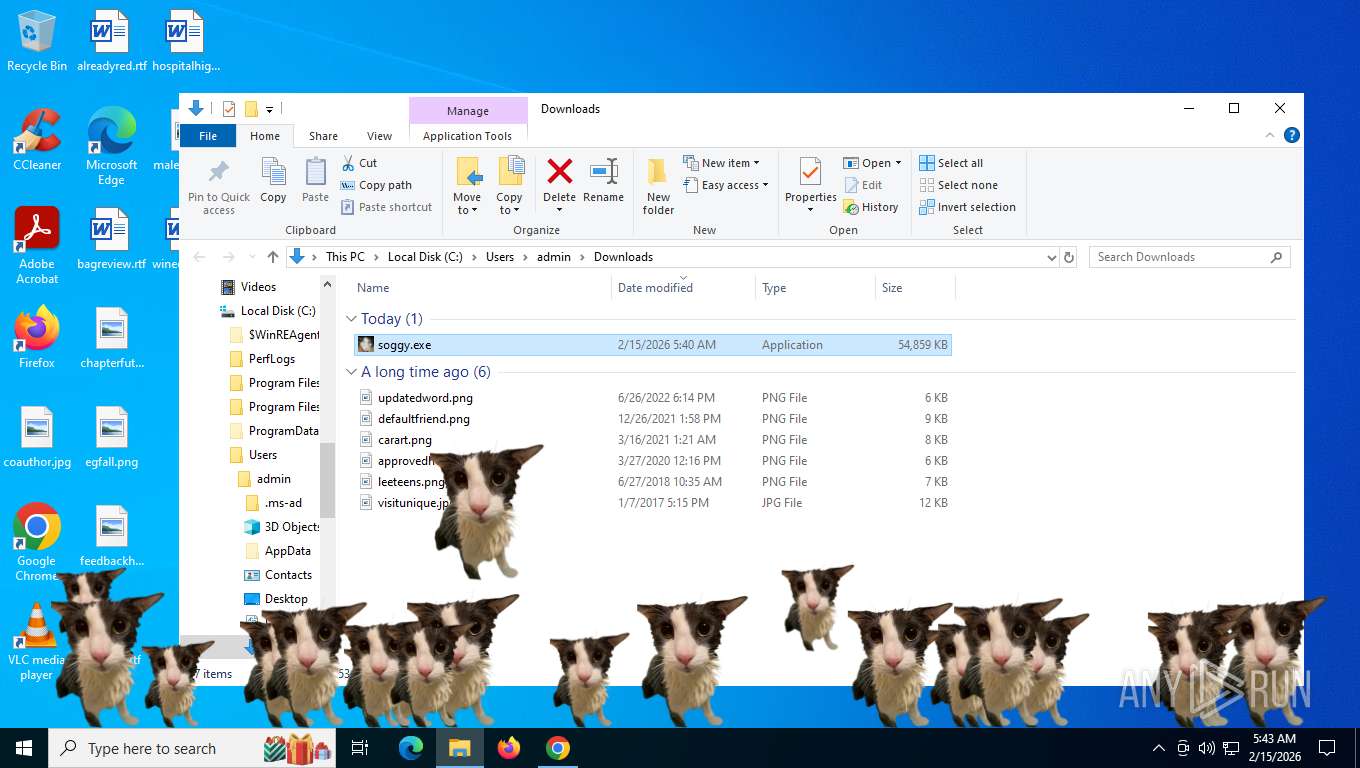Select carart.png file
Screen dimensions: 1360x768
[653, 440]
